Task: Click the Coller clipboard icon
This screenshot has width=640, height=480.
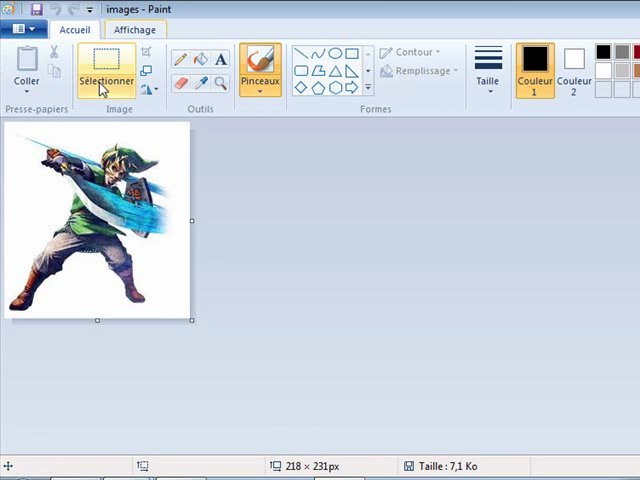Action: point(27,59)
